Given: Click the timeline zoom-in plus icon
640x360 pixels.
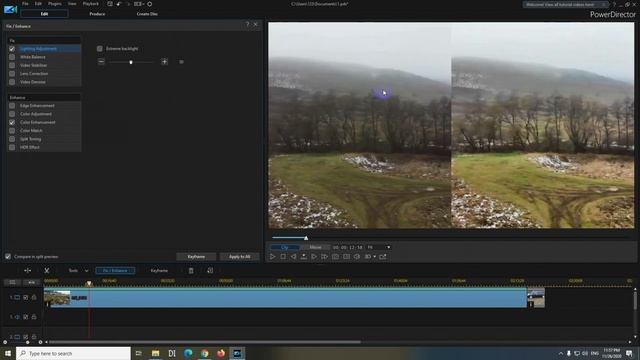Looking at the screenshot, I should click(x=40, y=342).
